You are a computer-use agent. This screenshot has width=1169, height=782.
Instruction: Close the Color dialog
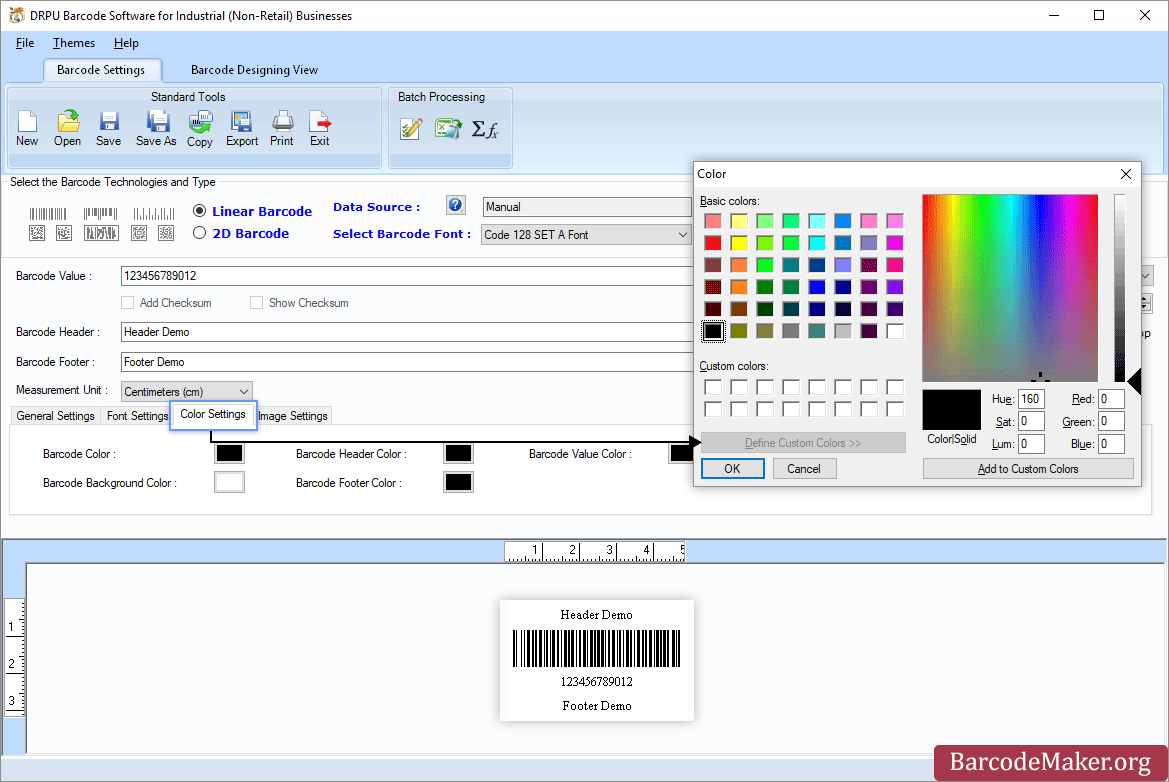click(x=1126, y=174)
